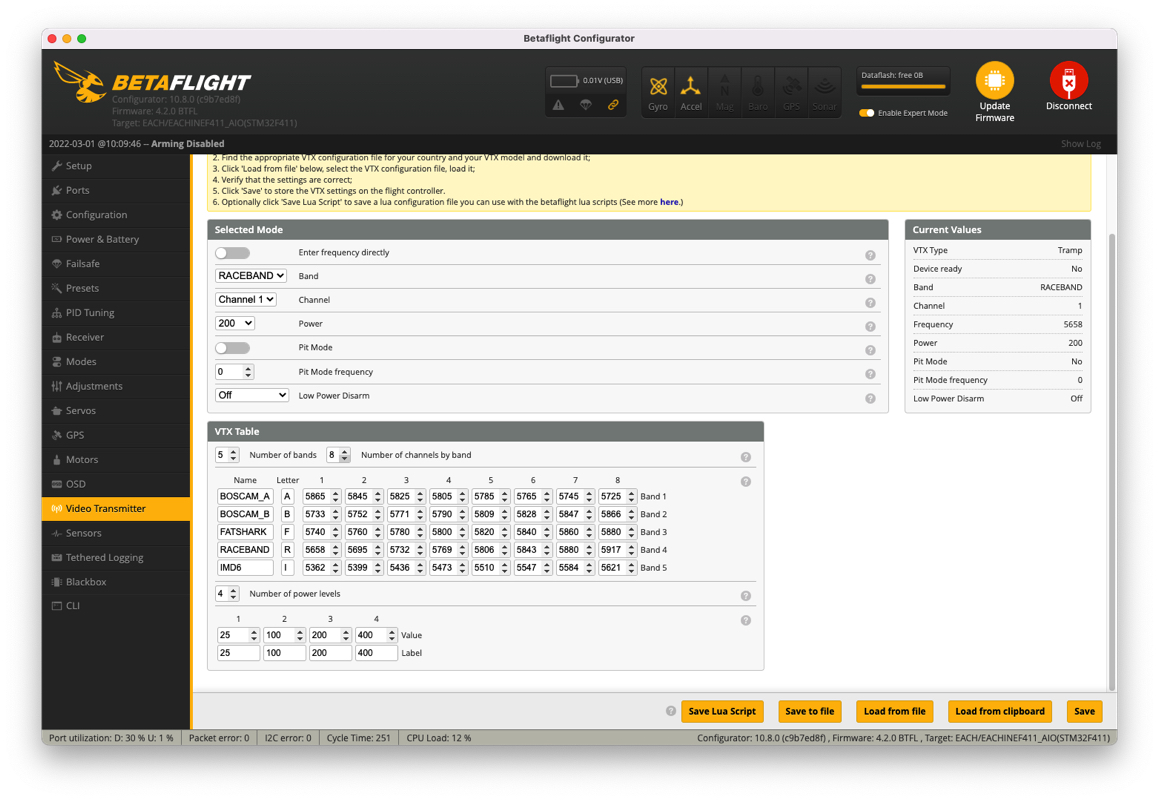Open the PID Tuning tab
The height and width of the screenshot is (800, 1159).
click(116, 313)
